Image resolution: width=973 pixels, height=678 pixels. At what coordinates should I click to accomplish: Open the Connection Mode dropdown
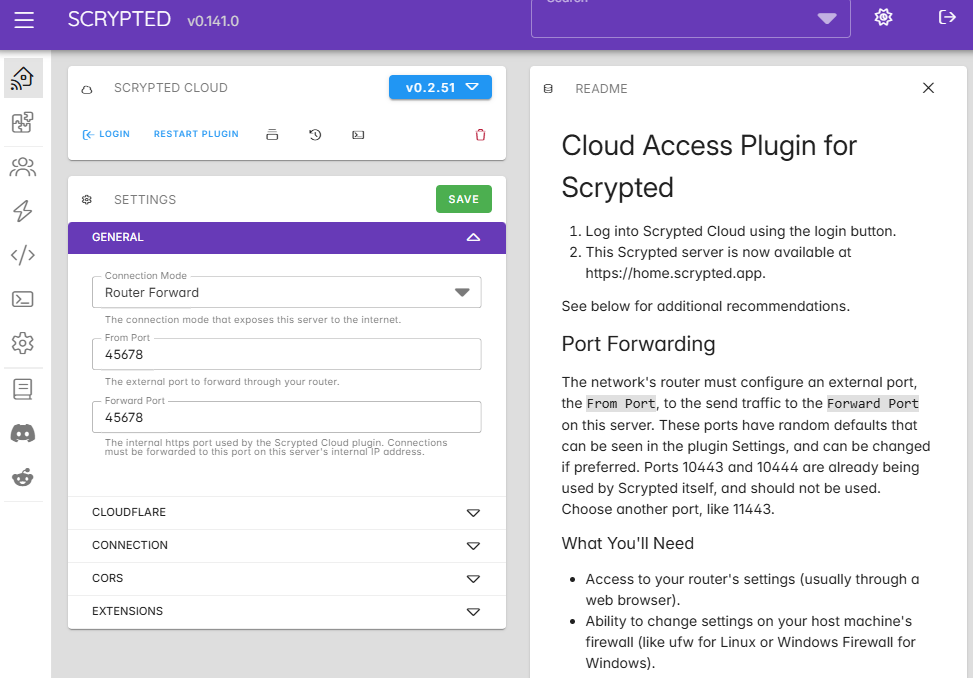click(x=286, y=293)
